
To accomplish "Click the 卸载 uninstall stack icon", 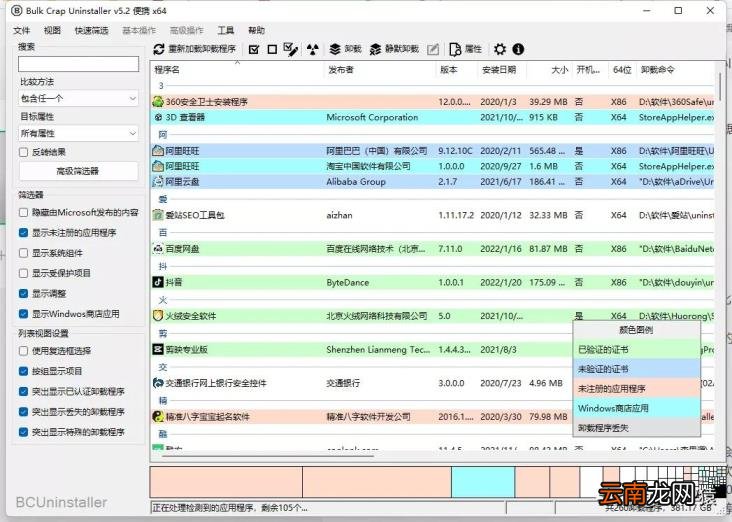I will (x=335, y=49).
